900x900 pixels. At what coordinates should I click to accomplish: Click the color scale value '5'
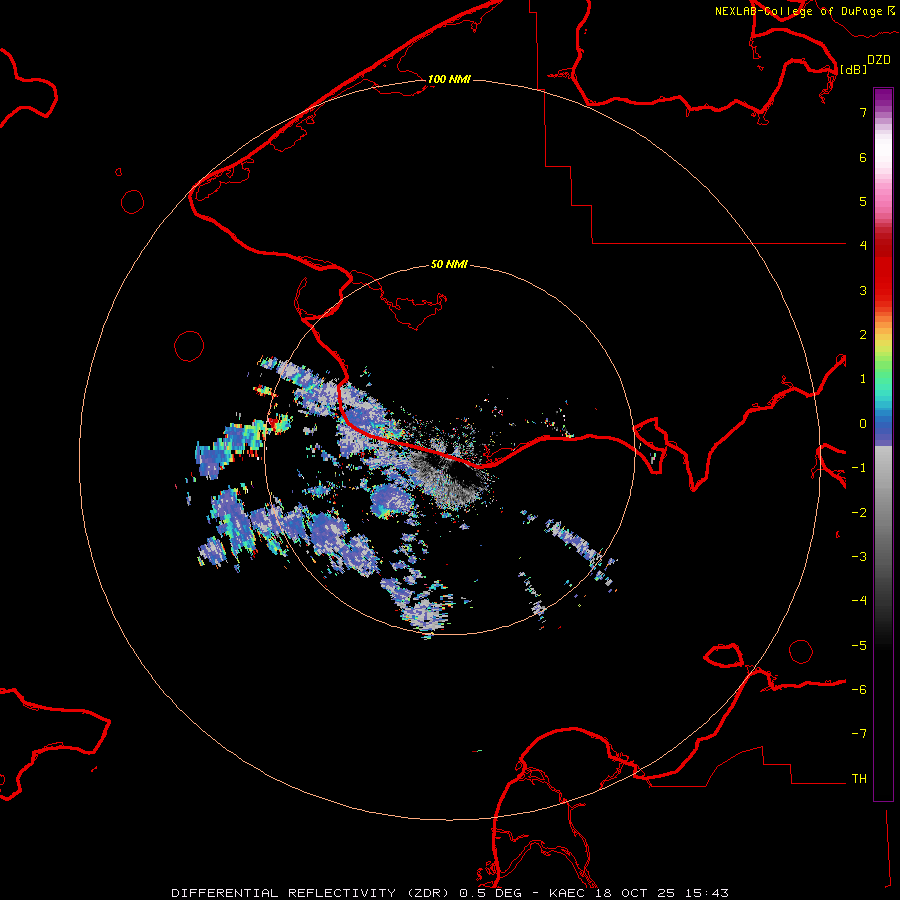point(863,201)
